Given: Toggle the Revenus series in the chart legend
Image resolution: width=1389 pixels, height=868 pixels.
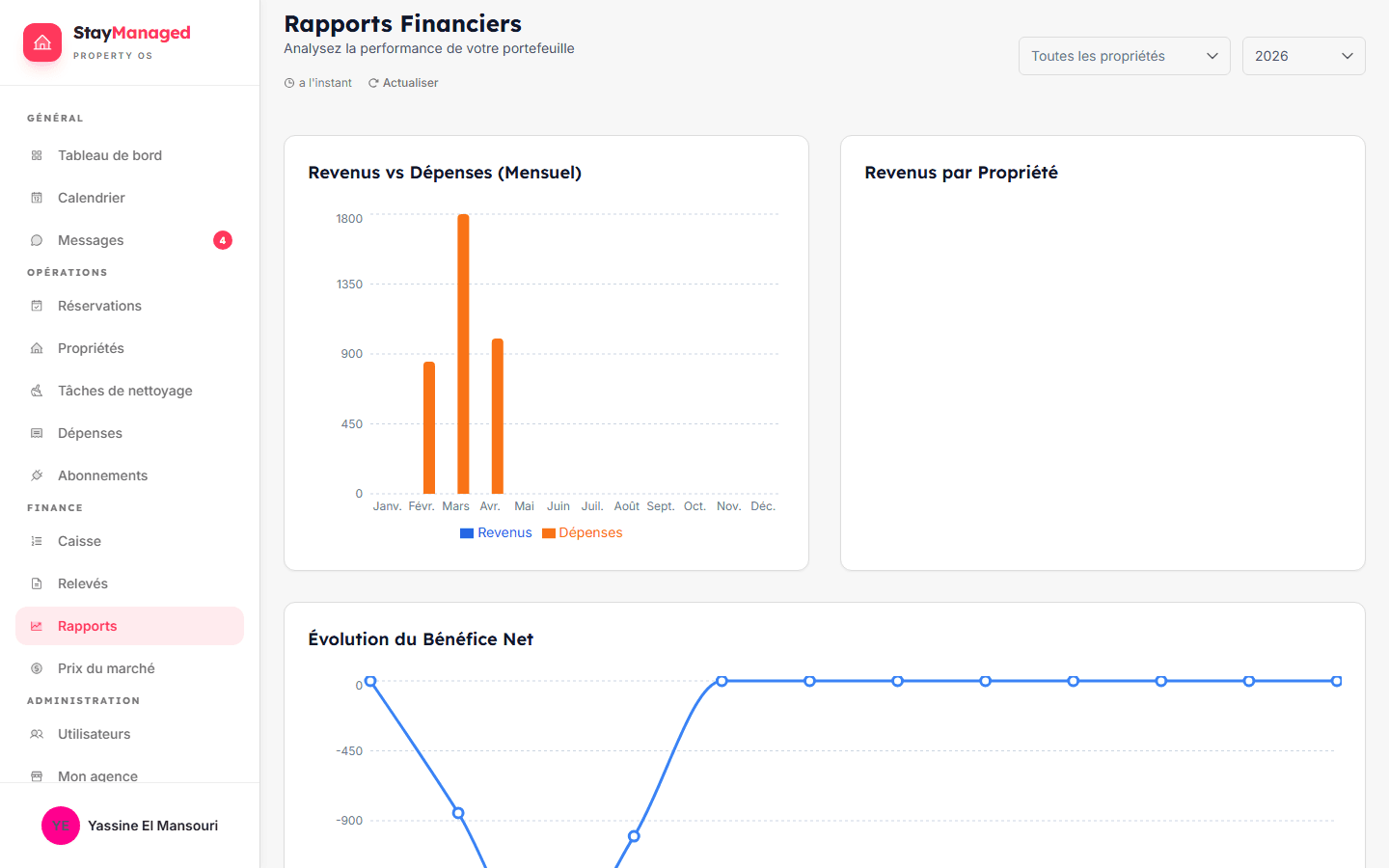Looking at the screenshot, I should [x=496, y=532].
